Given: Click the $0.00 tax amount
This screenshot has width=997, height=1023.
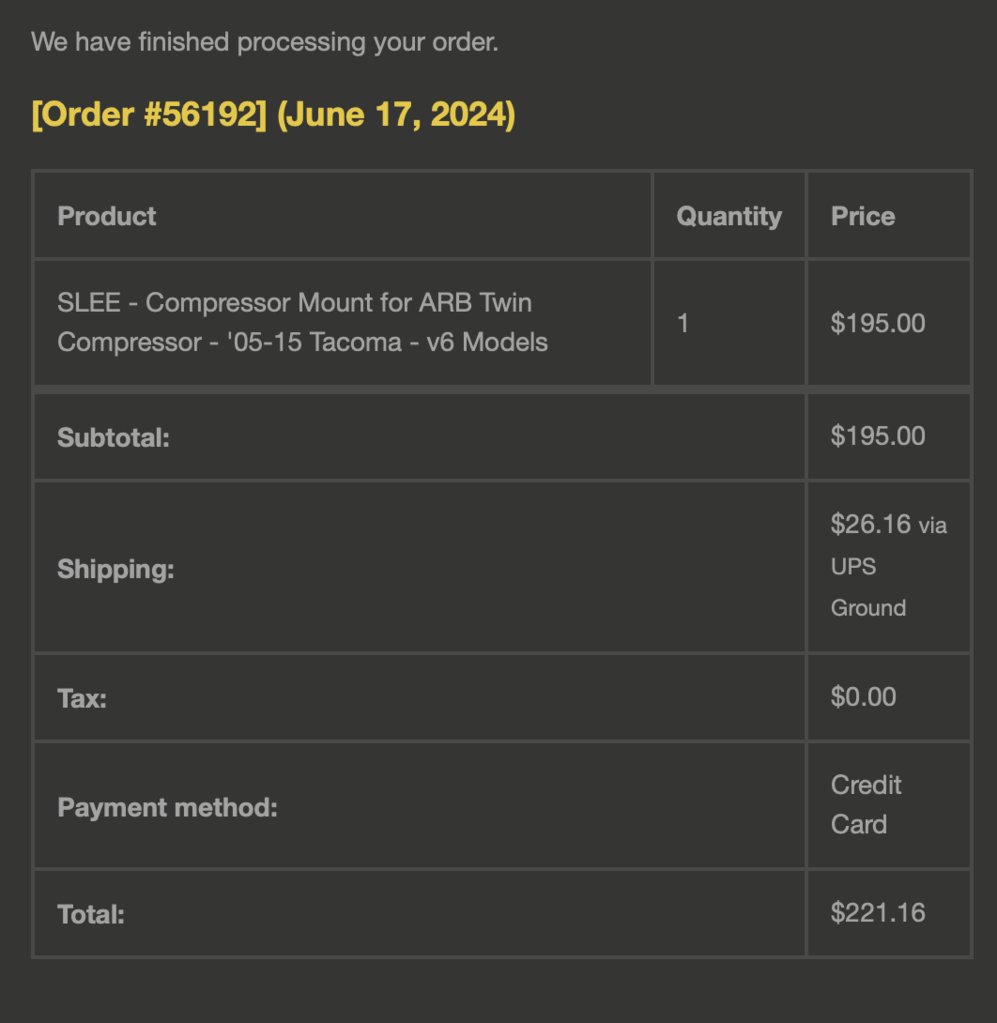Looking at the screenshot, I should pyautogui.click(x=863, y=697).
